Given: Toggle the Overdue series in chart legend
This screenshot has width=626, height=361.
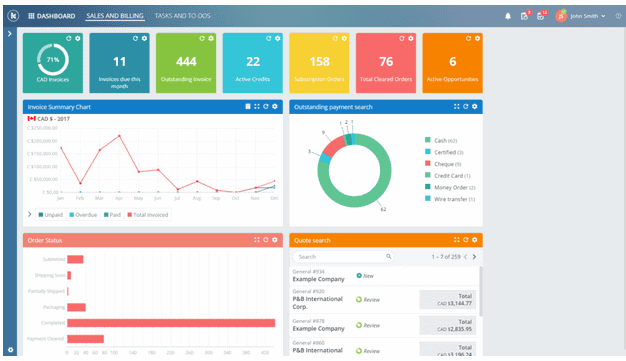Looking at the screenshot, I should 83,215.
